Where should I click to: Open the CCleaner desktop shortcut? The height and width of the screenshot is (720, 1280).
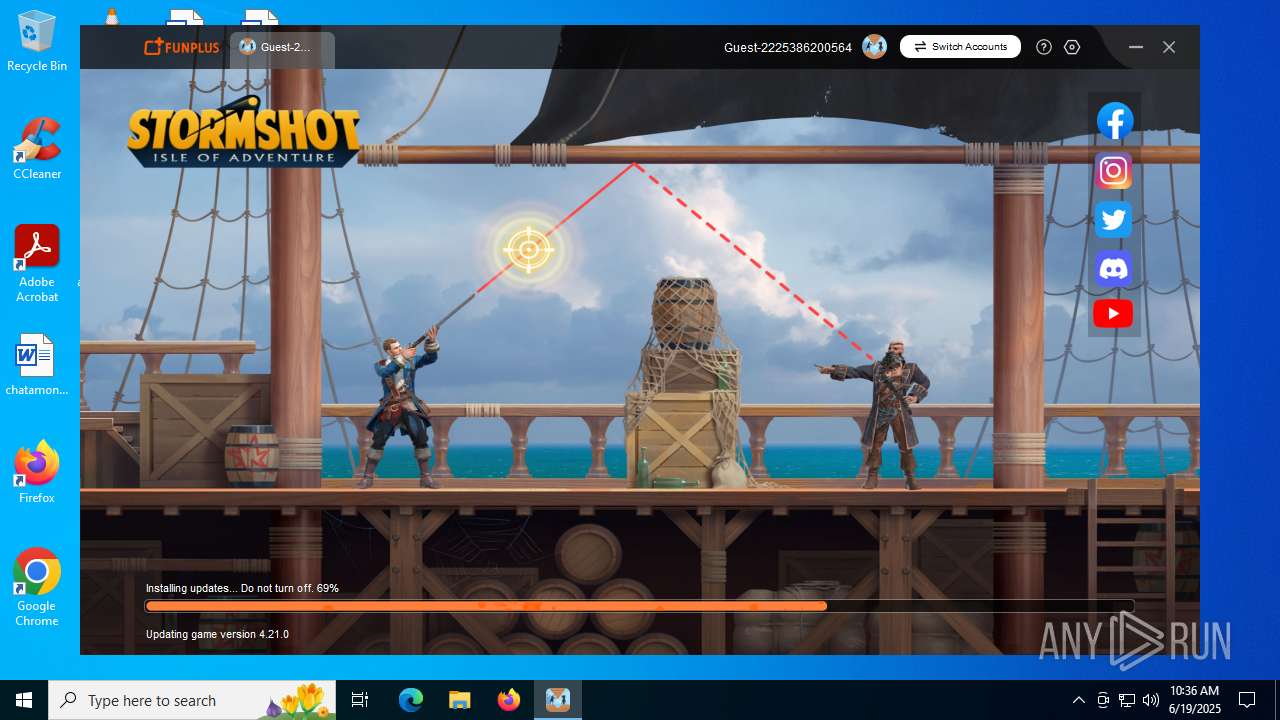[x=37, y=149]
